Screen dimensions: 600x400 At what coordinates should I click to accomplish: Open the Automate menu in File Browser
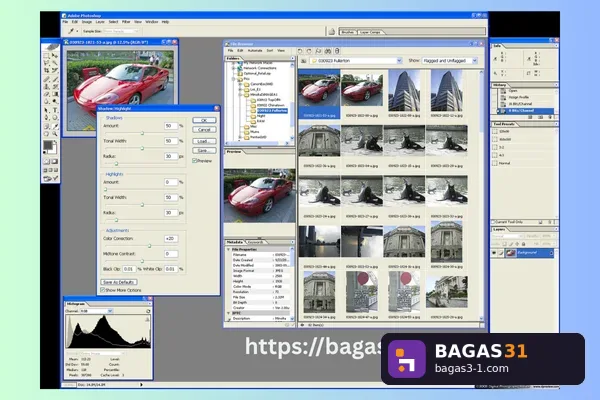(255, 51)
